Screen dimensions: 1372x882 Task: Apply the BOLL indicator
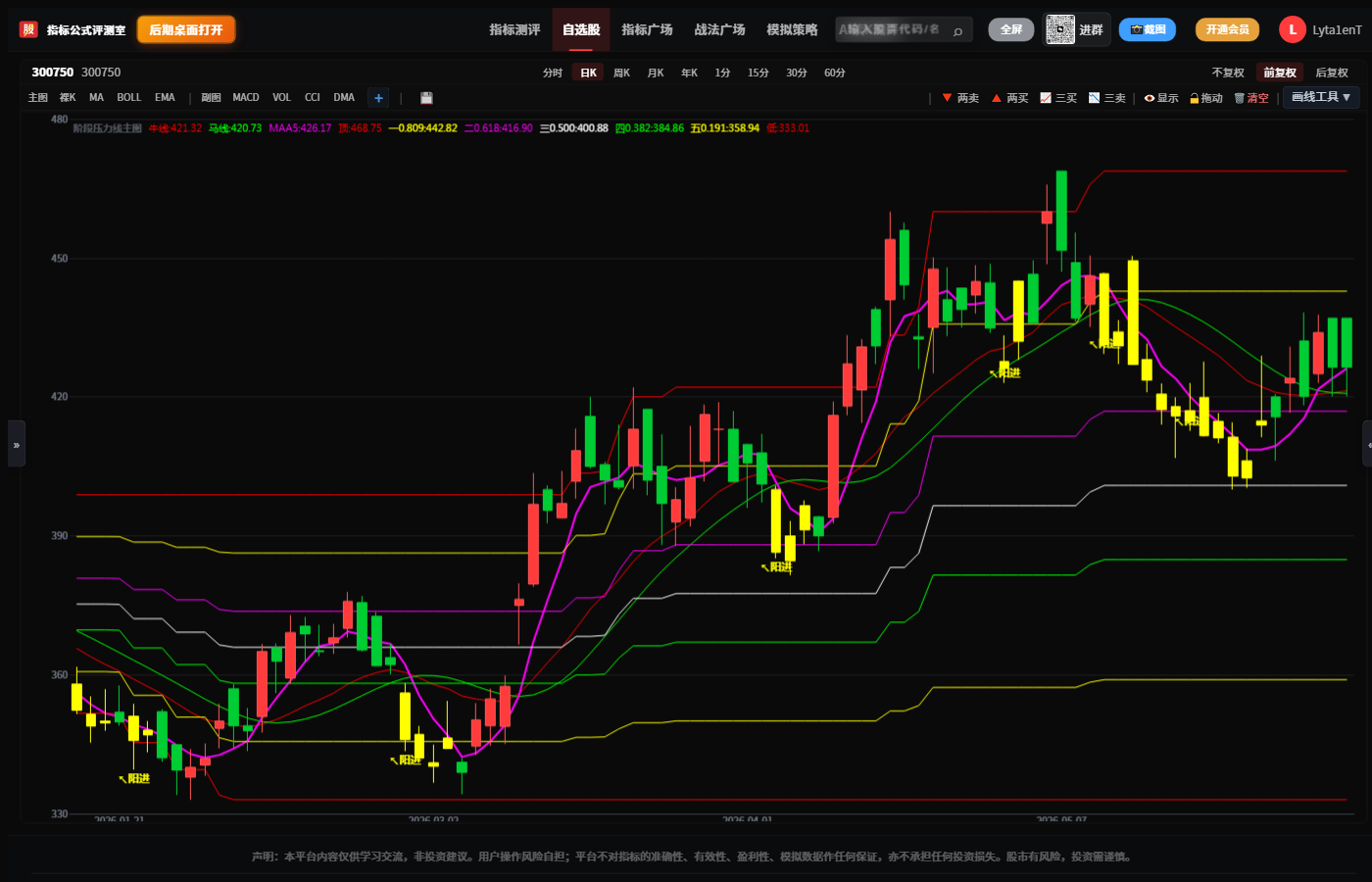click(x=129, y=98)
